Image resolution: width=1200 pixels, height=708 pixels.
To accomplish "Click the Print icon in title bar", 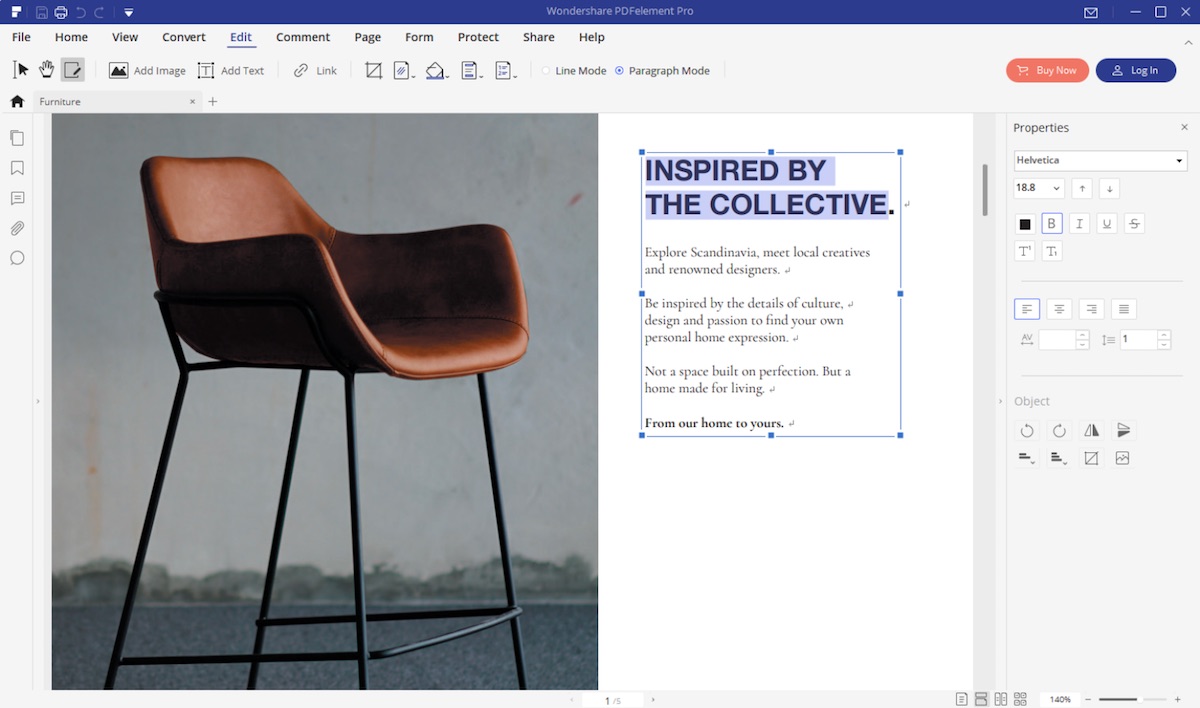I will click(61, 12).
